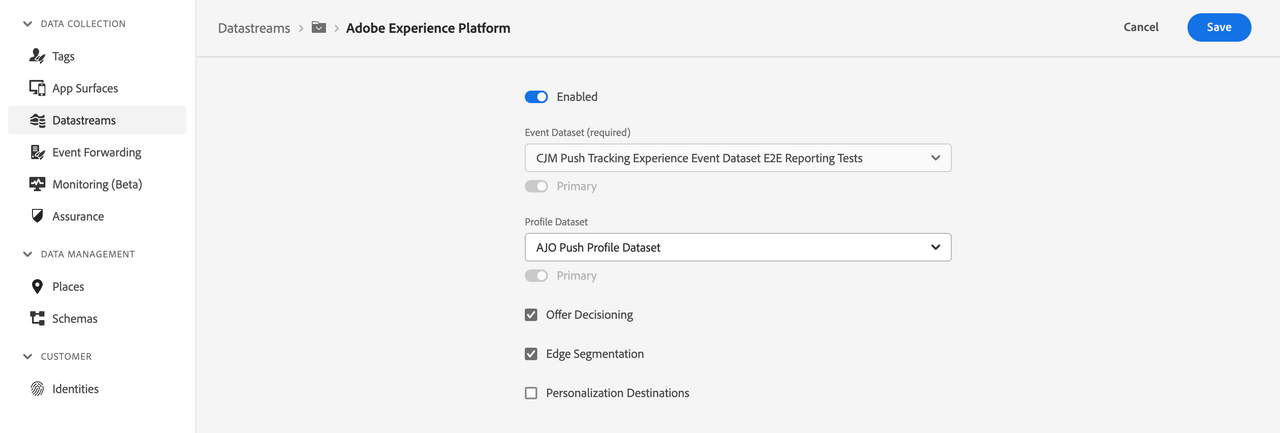Viewport: 1280px width, 433px height.
Task: Open the Event Dataset dropdown
Action: click(x=738, y=158)
